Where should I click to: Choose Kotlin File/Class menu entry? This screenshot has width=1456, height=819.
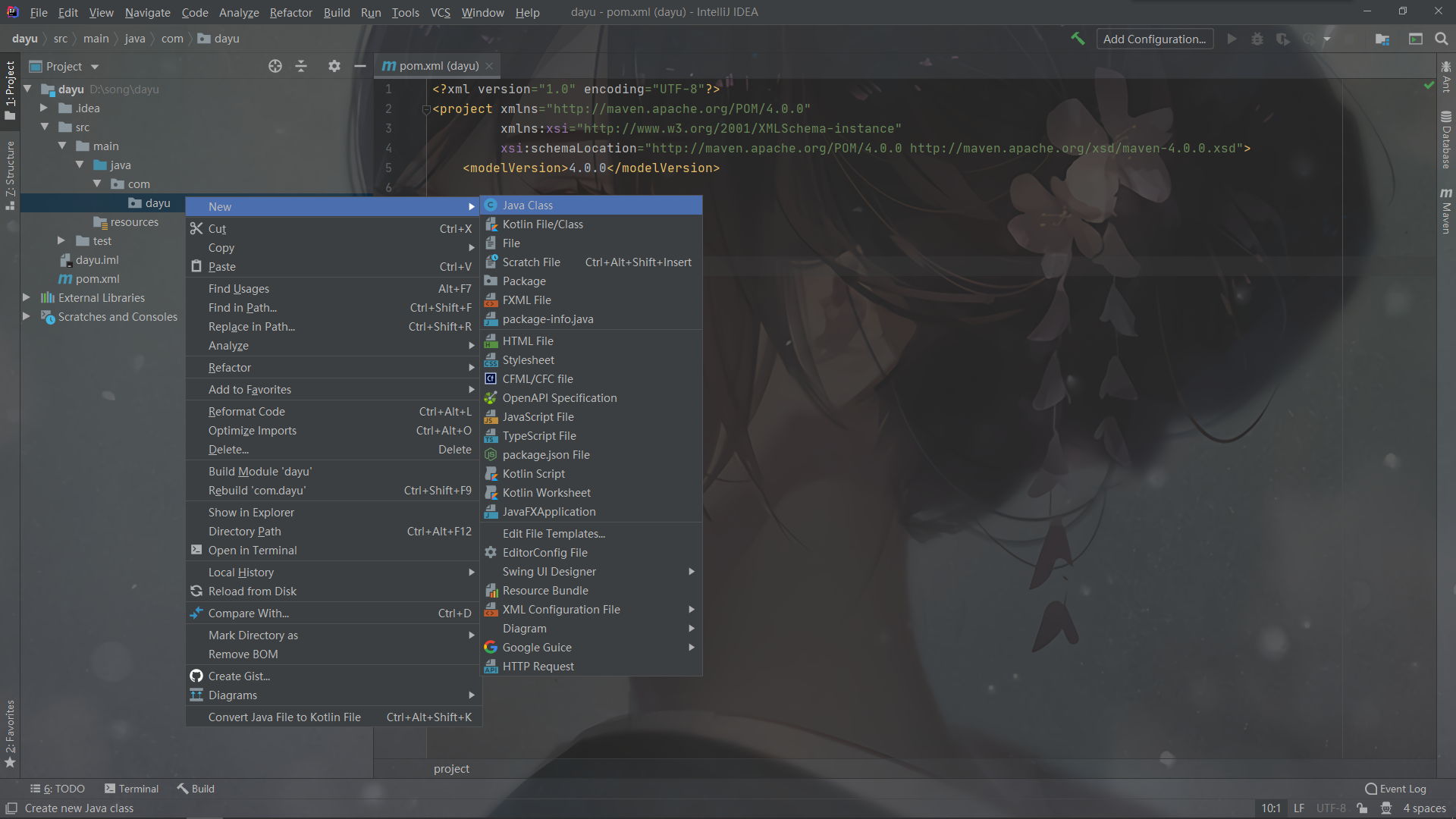[542, 224]
